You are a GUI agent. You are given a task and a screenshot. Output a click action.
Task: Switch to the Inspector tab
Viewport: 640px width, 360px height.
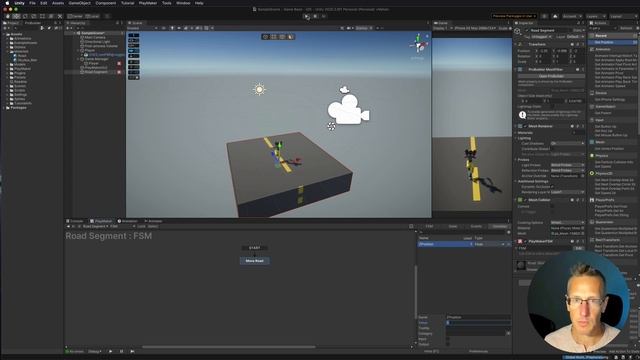click(524, 23)
